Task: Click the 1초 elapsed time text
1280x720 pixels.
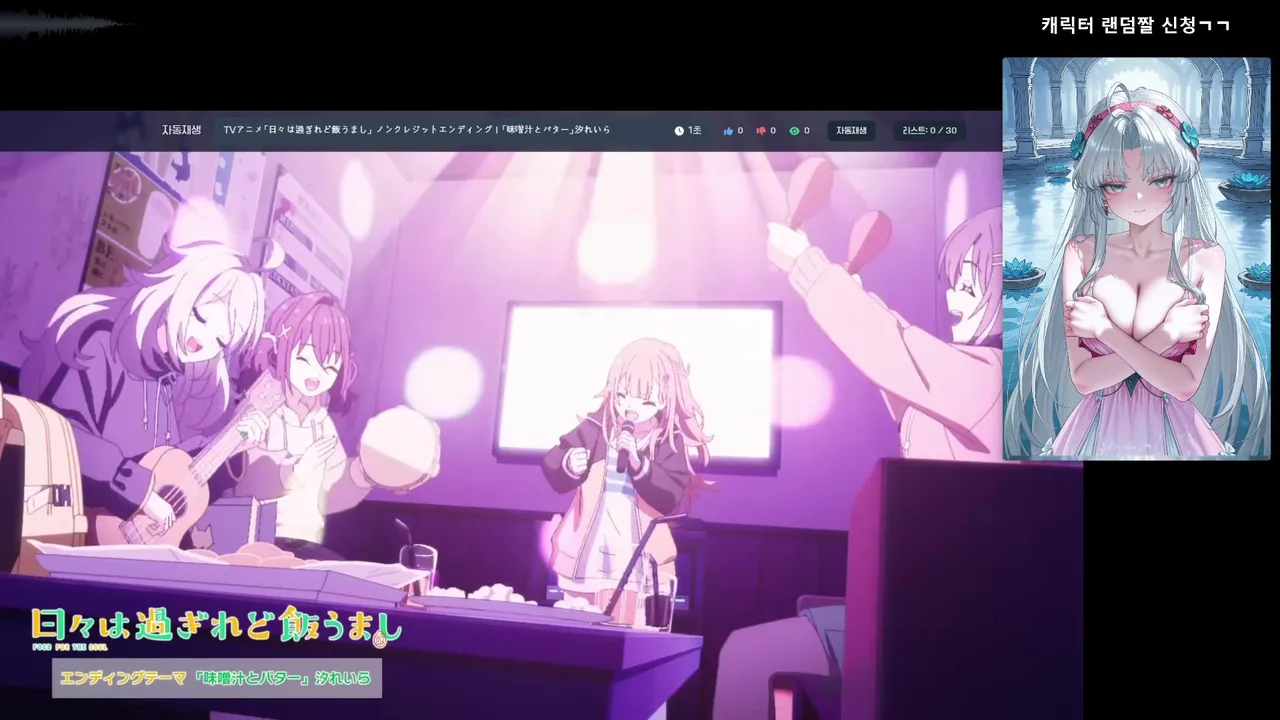Action: coord(694,131)
